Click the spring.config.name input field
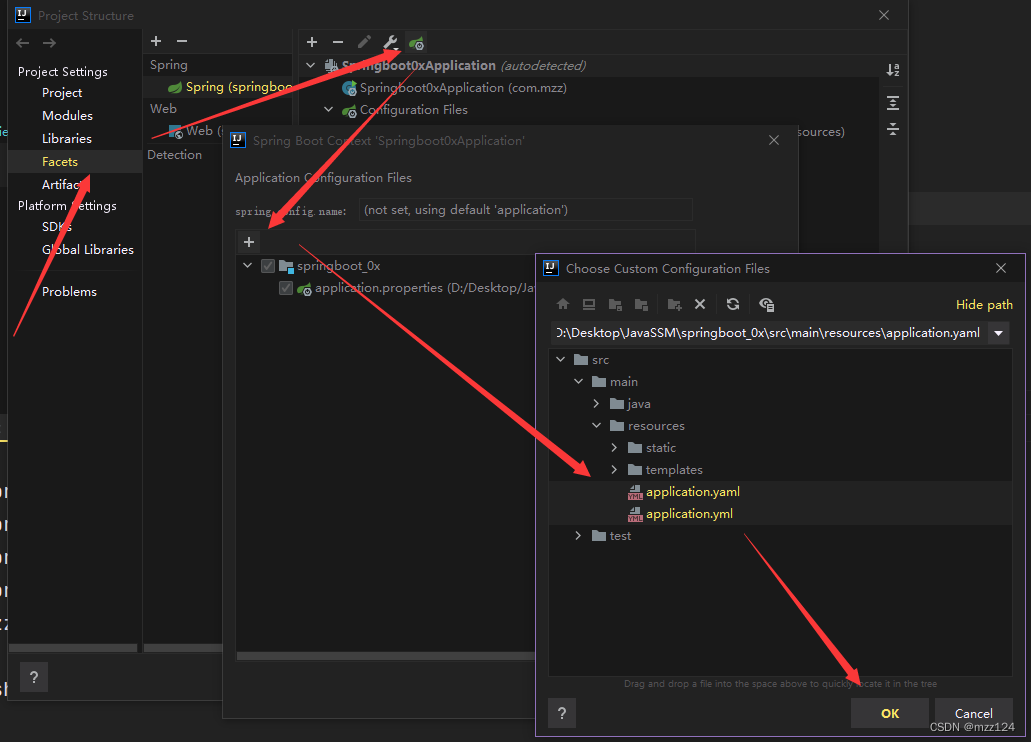This screenshot has width=1031, height=742. pos(525,210)
